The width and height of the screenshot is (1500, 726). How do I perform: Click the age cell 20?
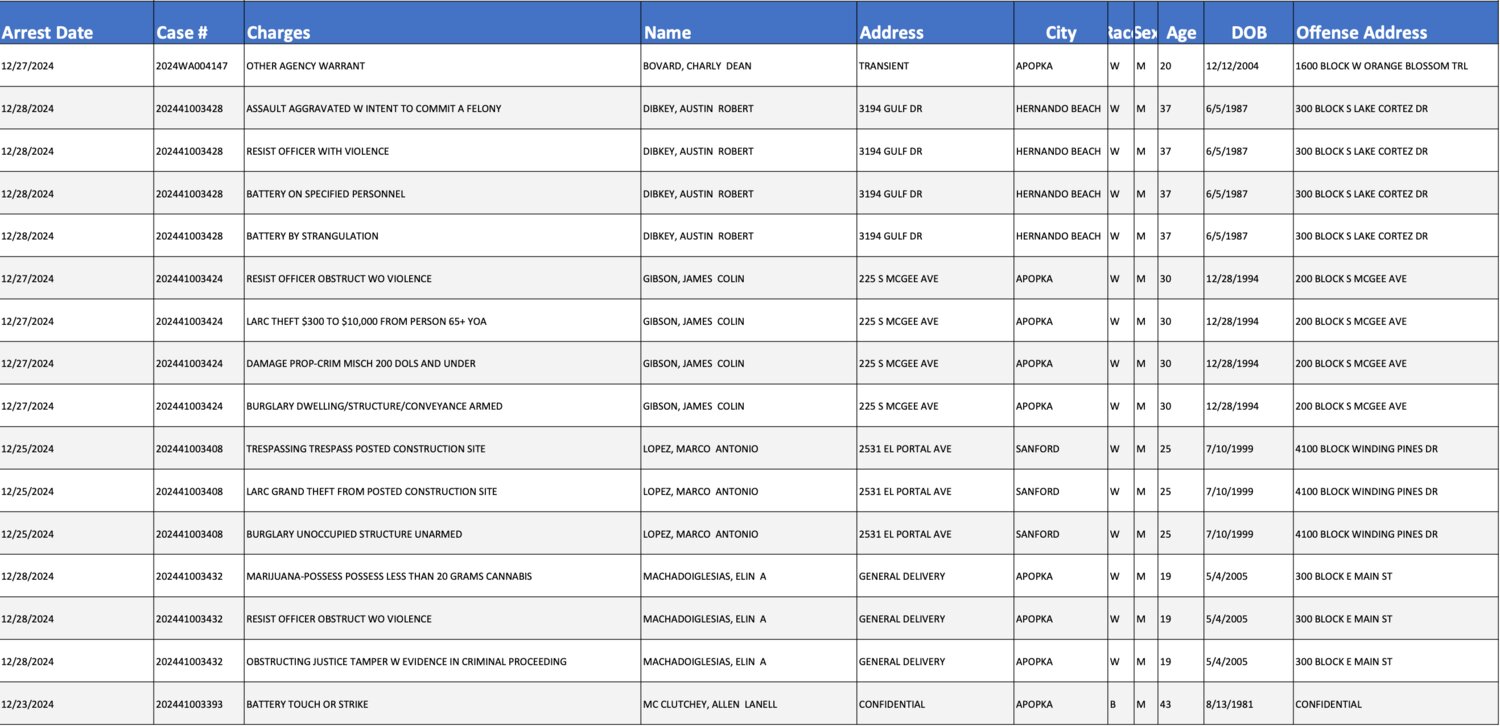pos(1181,66)
